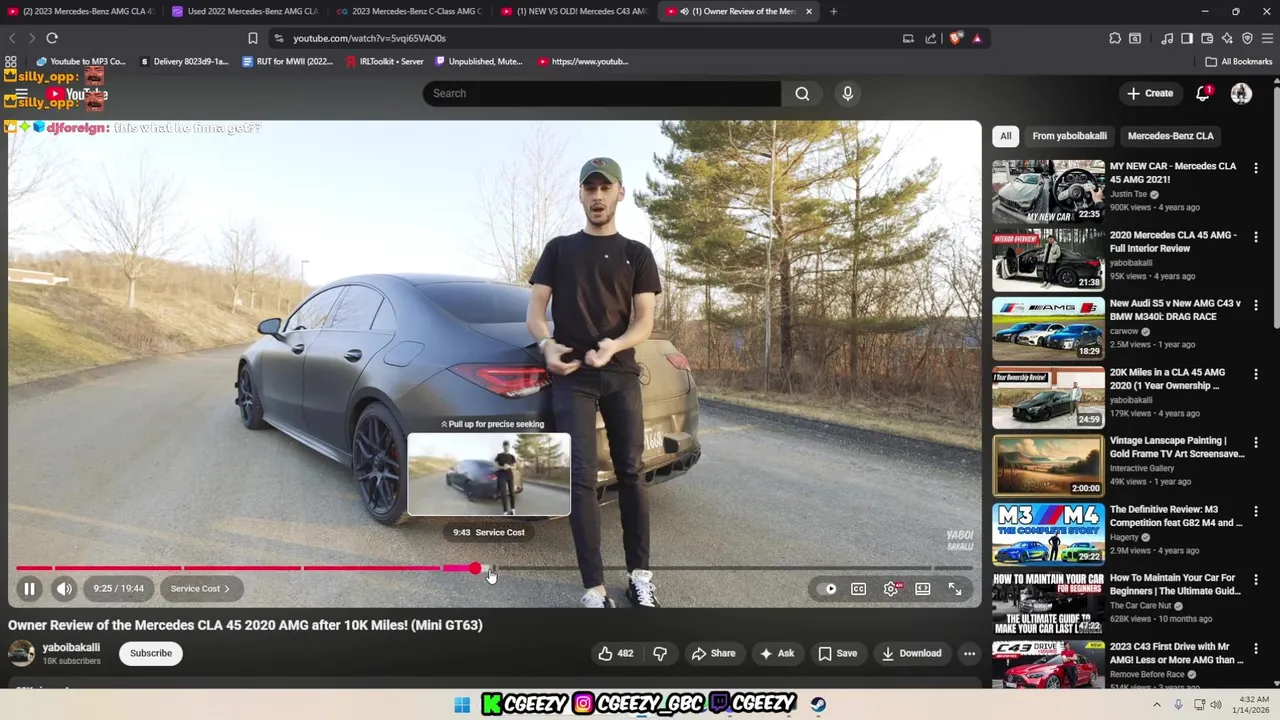Open Brave Rewards triangle icon
The width and height of the screenshot is (1280, 720).
(977, 38)
